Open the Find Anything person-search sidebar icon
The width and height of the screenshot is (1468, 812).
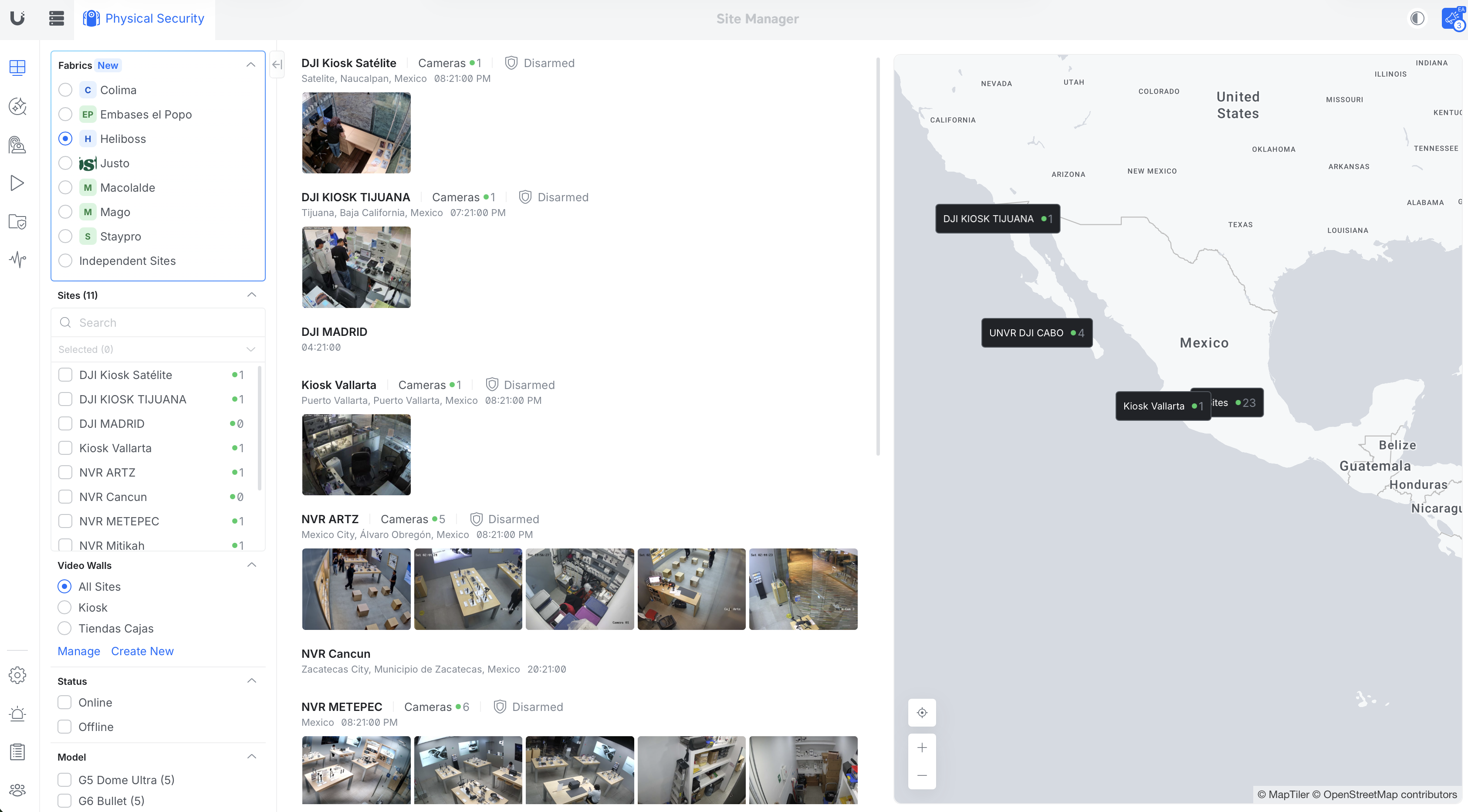pyautogui.click(x=18, y=145)
